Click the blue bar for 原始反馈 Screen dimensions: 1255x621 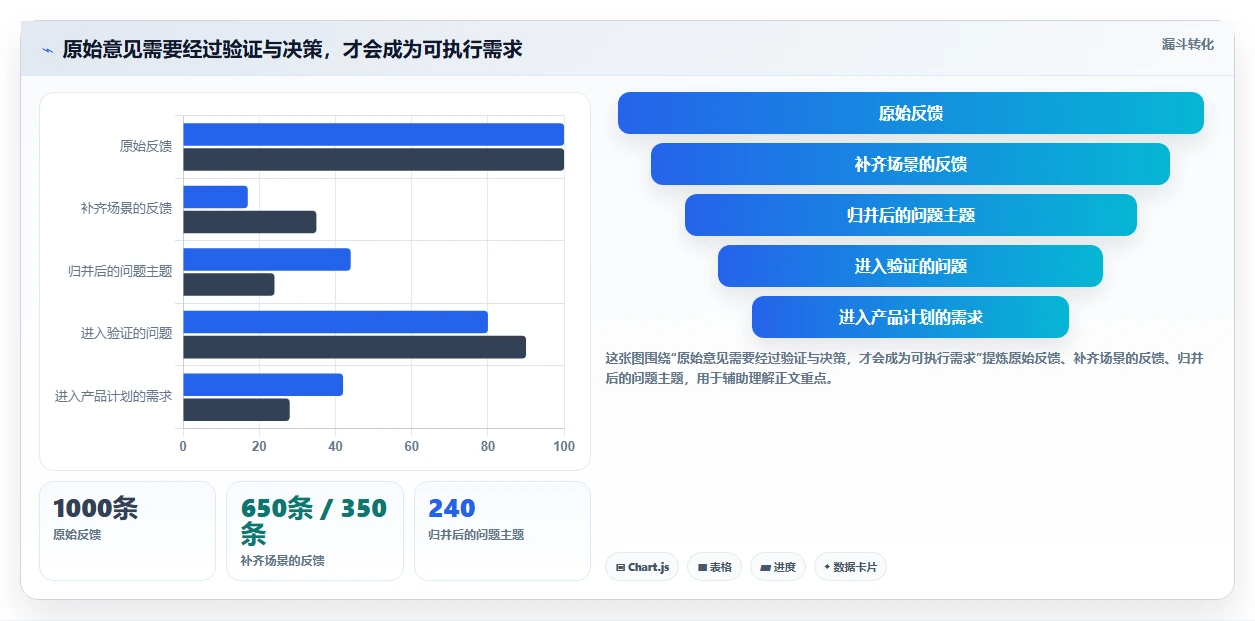pyautogui.click(x=373, y=134)
